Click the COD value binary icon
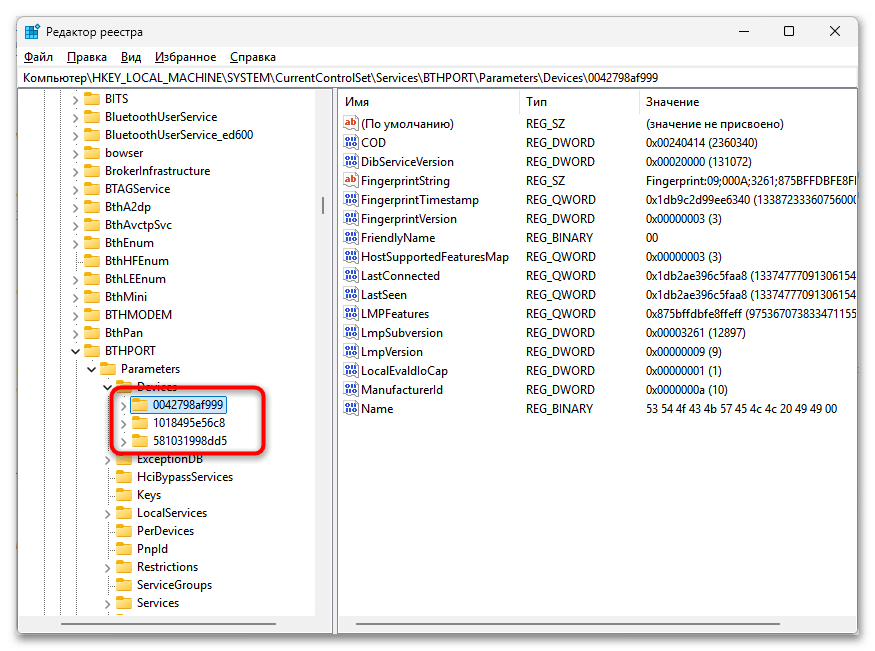The height and width of the screenshot is (651, 875). [x=350, y=142]
